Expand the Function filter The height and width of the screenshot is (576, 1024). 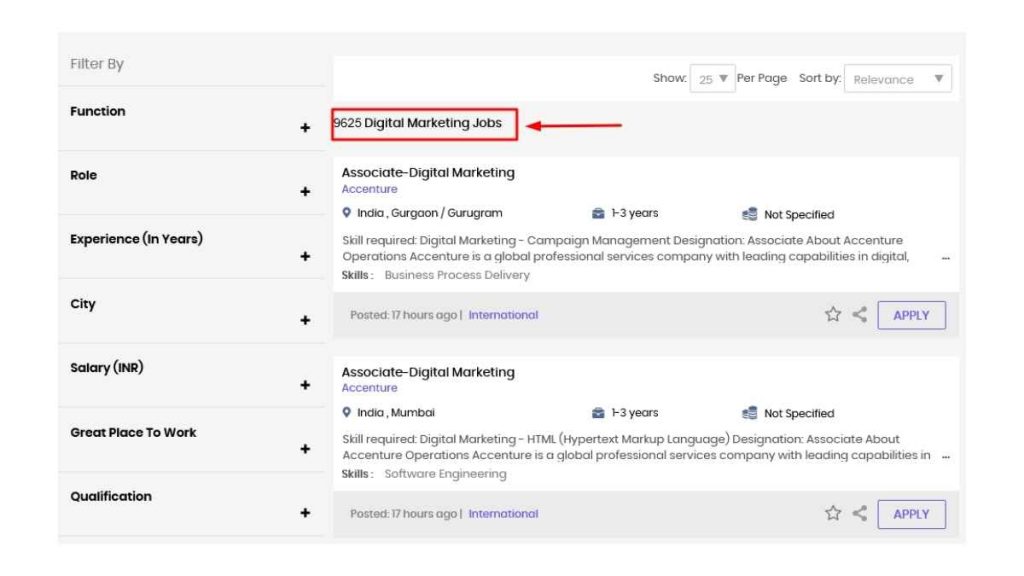point(305,127)
